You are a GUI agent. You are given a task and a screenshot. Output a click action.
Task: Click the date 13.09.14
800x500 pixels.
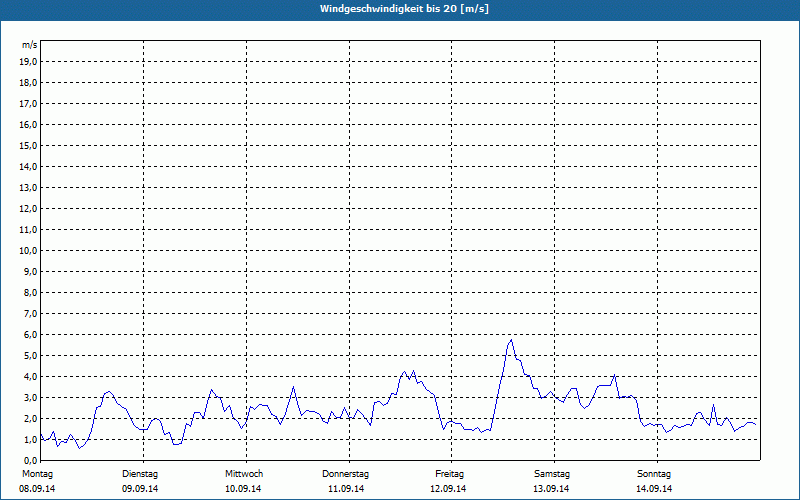(x=551, y=489)
